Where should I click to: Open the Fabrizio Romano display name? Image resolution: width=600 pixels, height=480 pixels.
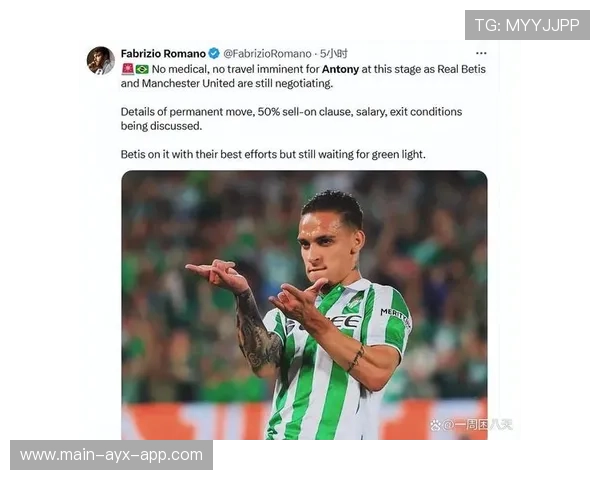click(x=163, y=54)
